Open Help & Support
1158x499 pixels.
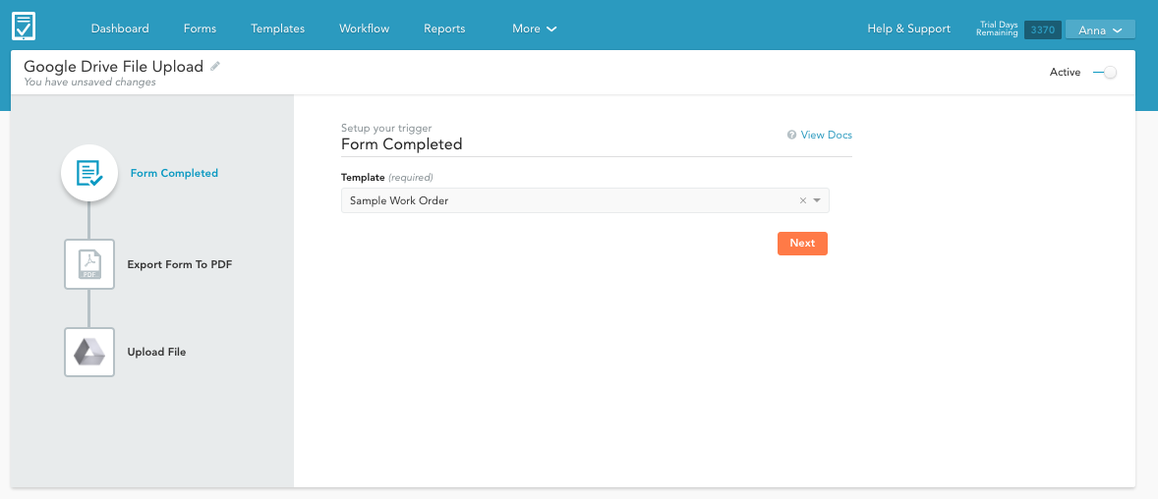point(909,29)
